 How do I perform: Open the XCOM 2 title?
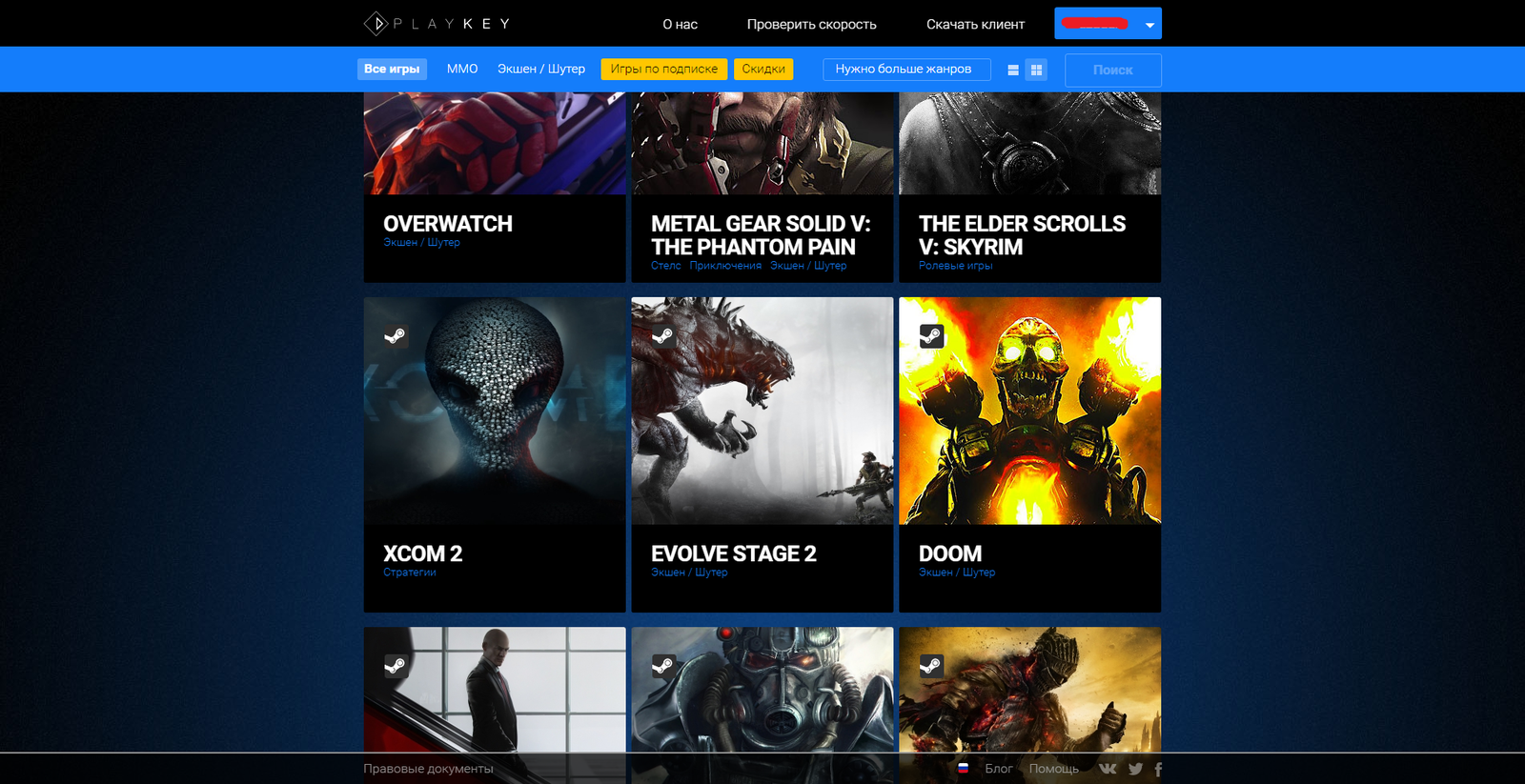(x=422, y=553)
